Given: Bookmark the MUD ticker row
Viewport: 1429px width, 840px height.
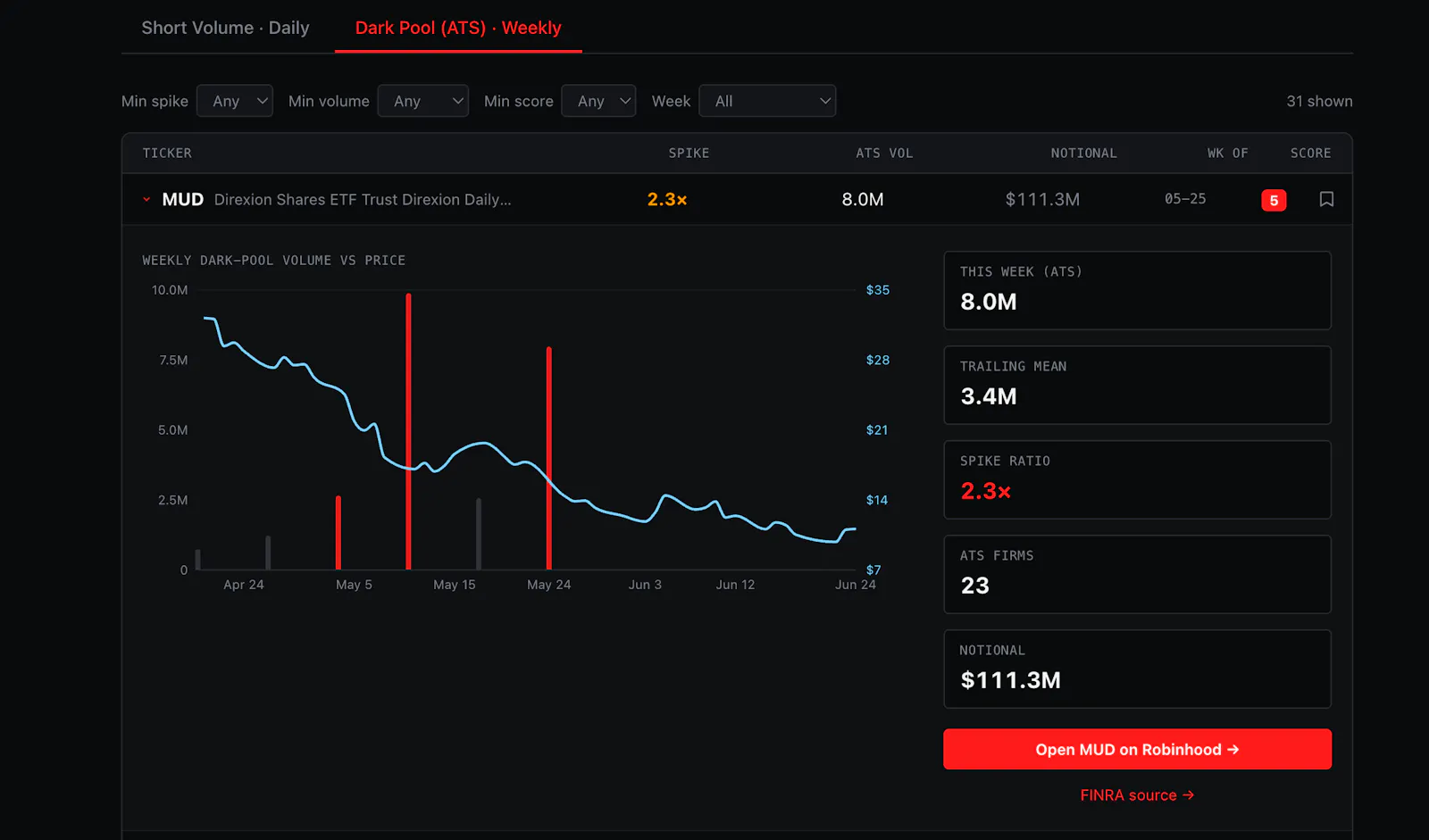Looking at the screenshot, I should point(1326,199).
